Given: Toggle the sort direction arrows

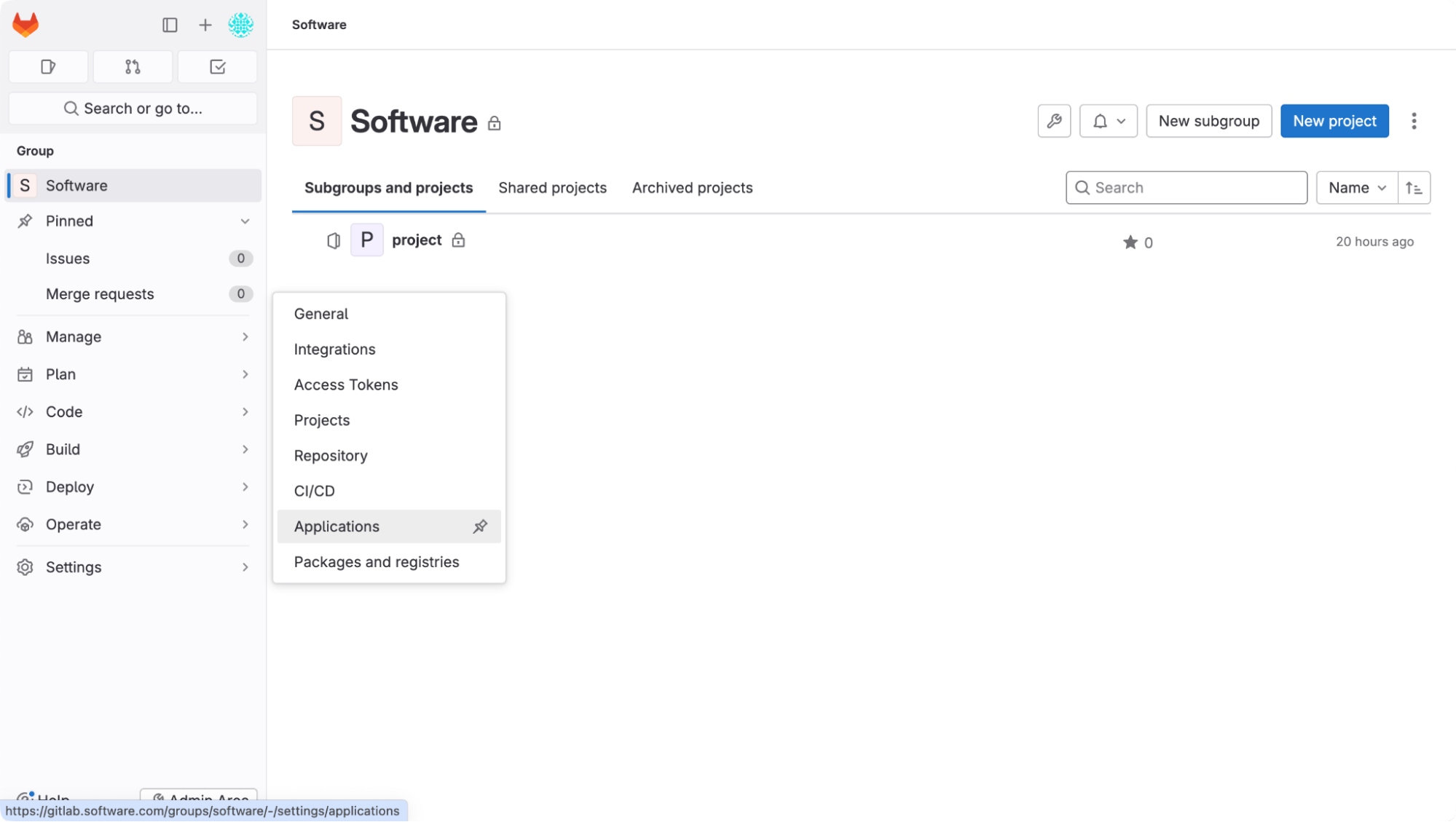Looking at the screenshot, I should point(1414,187).
